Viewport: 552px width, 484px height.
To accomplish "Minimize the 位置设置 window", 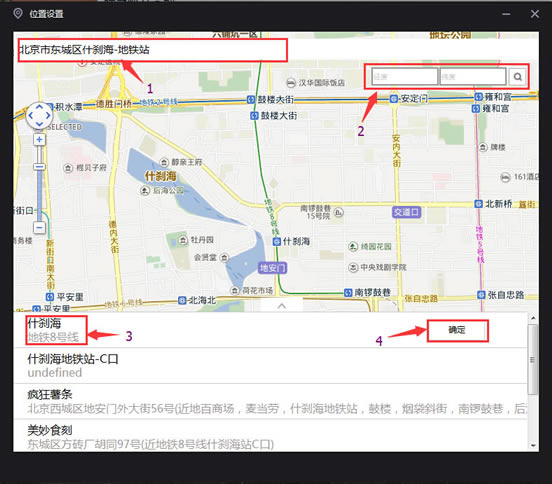I will tap(506, 14).
